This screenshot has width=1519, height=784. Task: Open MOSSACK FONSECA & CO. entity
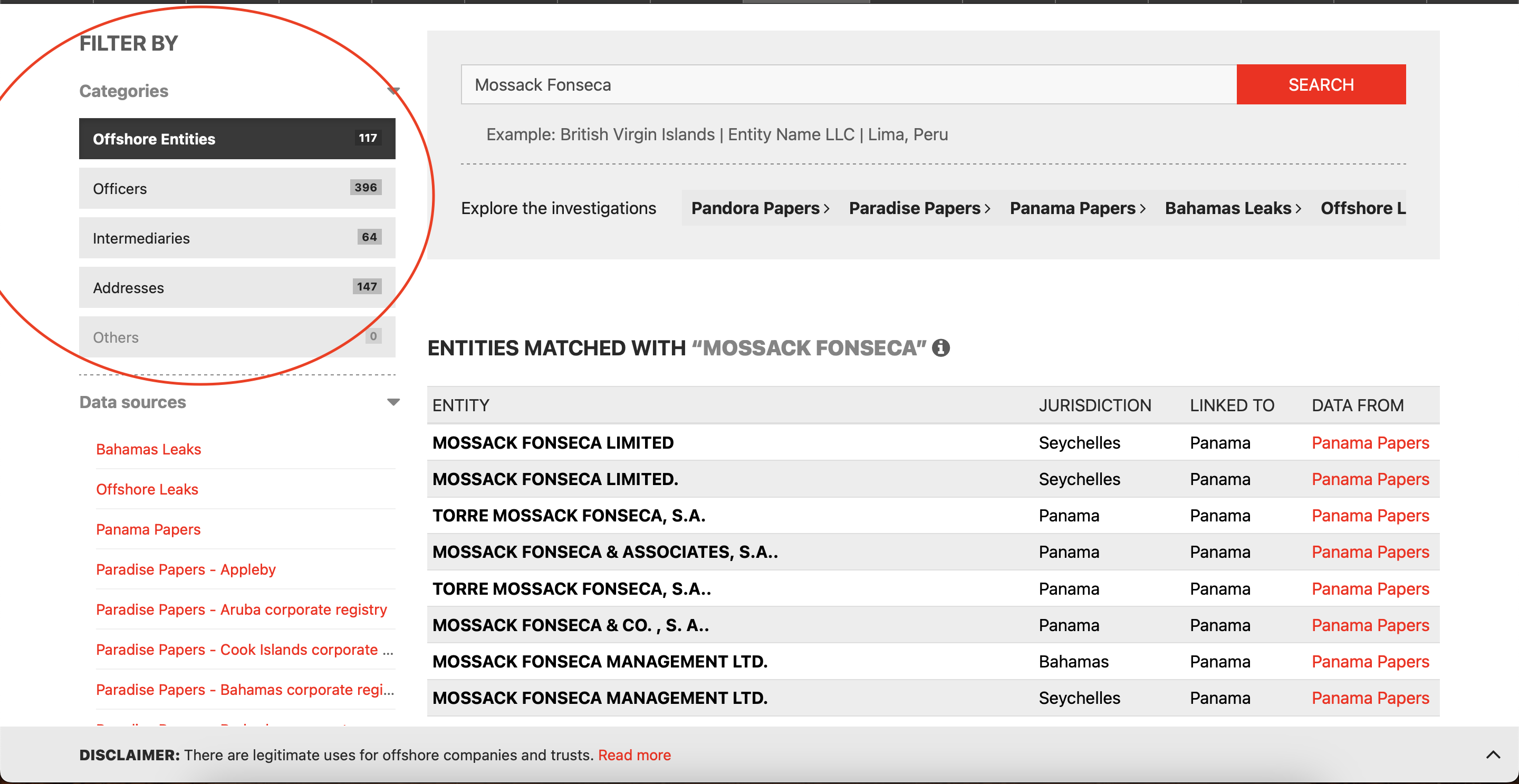click(570, 625)
